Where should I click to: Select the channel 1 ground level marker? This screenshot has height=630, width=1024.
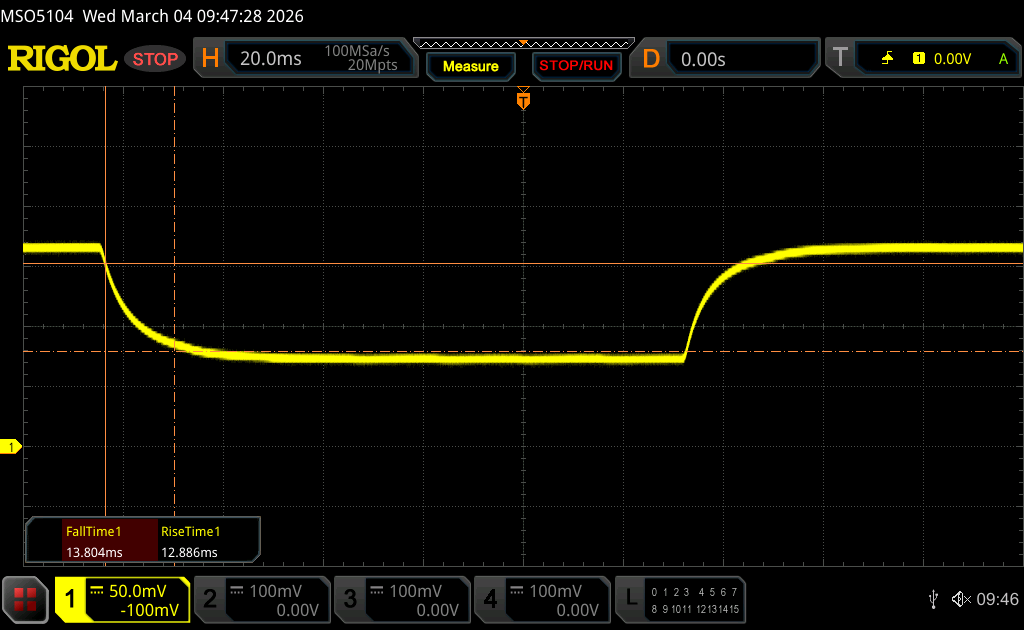coord(12,446)
